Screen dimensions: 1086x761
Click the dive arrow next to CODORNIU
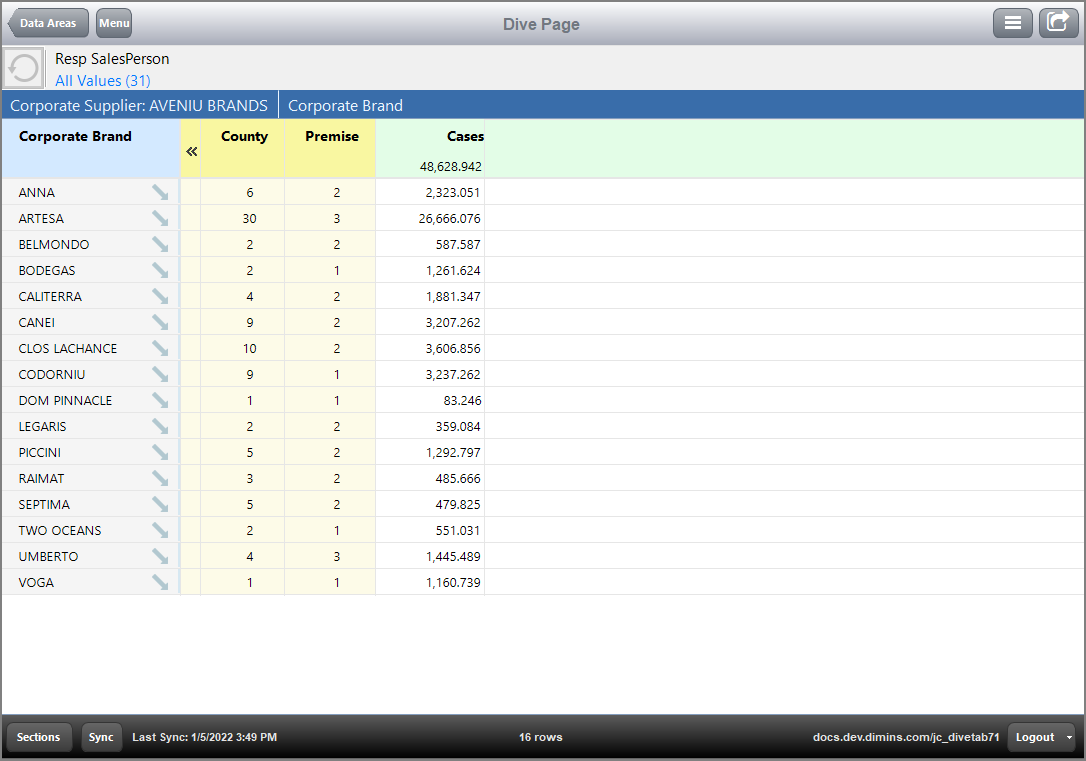(160, 375)
